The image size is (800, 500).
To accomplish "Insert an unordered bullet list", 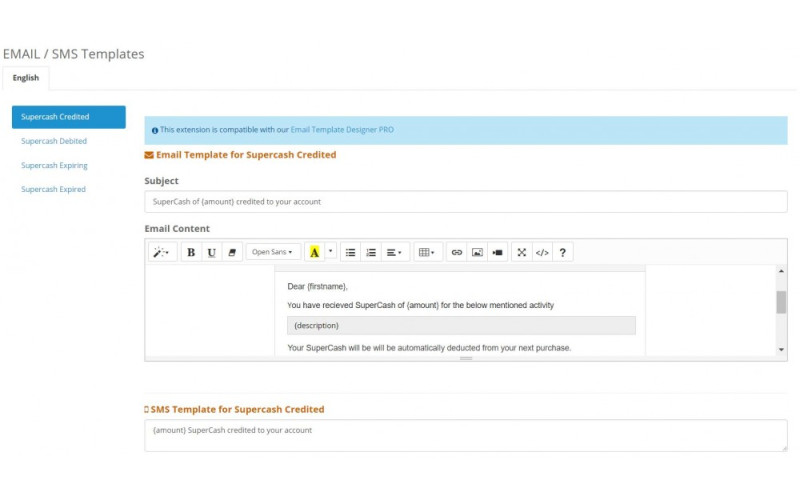I will tap(350, 253).
